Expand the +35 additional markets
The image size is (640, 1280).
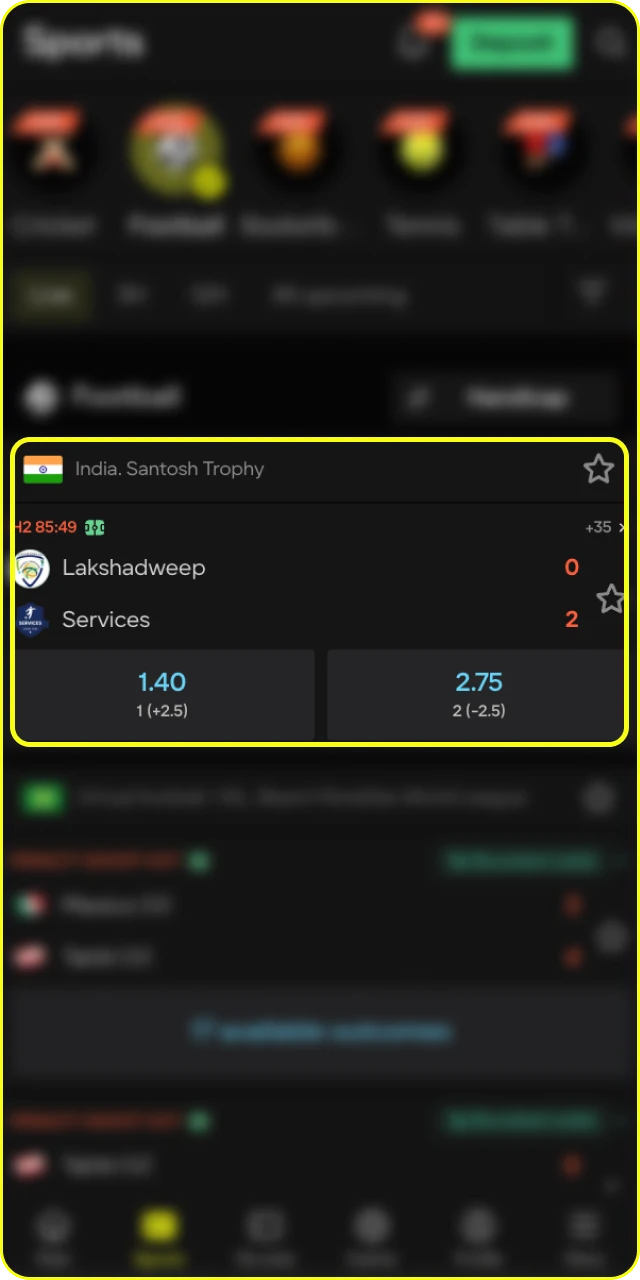click(x=603, y=527)
